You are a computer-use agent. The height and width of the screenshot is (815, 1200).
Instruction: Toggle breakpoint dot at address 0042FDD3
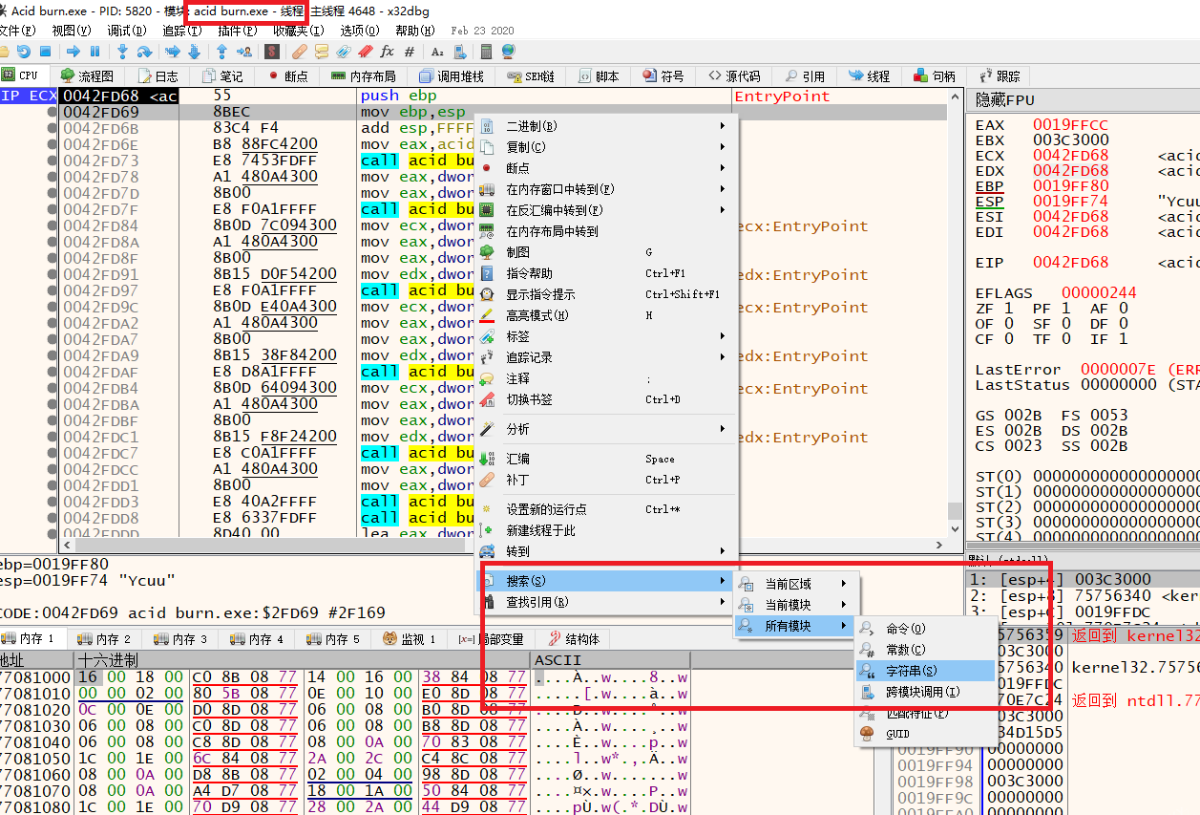pyautogui.click(x=51, y=502)
